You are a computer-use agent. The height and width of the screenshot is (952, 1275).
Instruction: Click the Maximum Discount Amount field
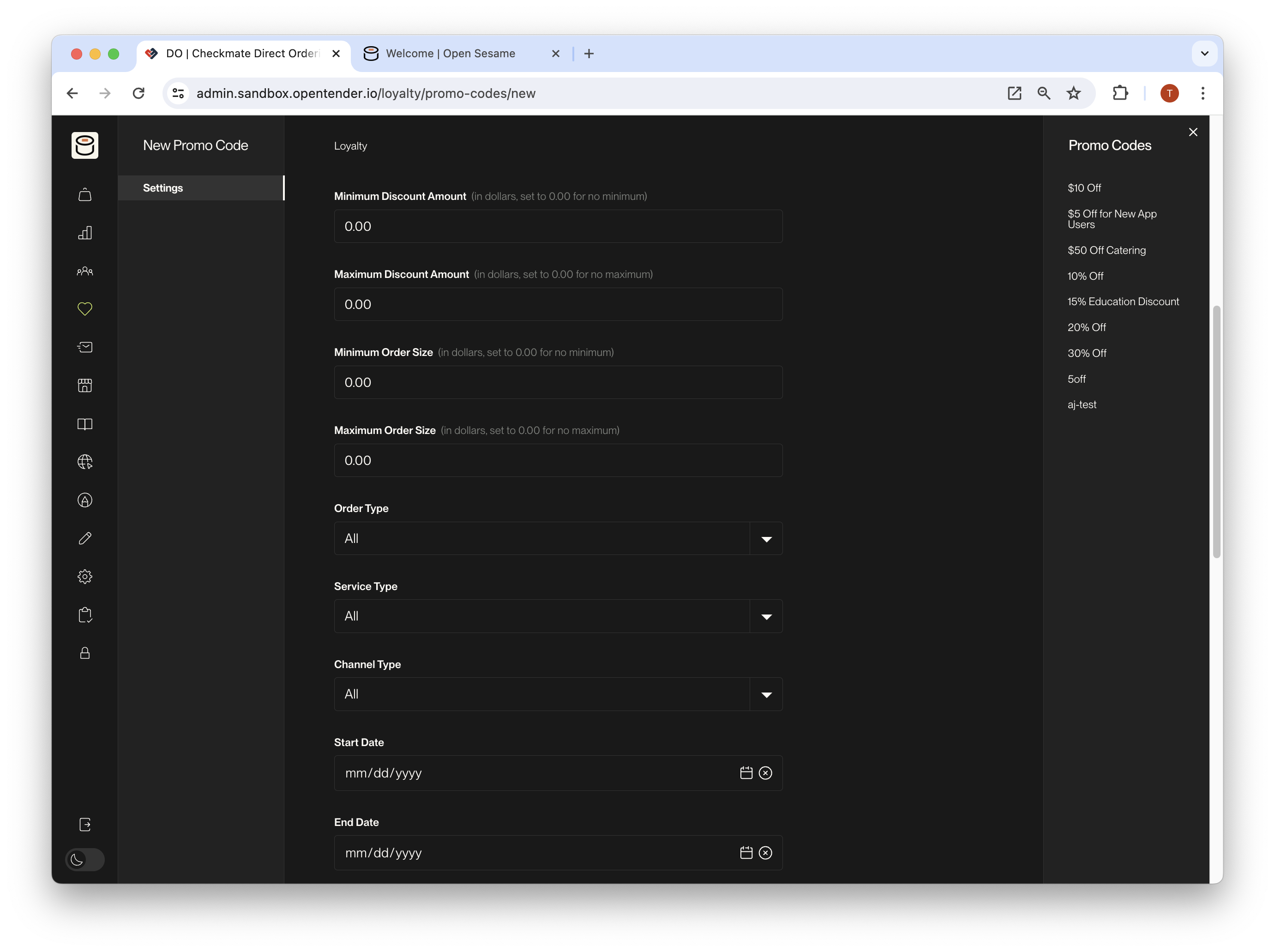click(558, 304)
